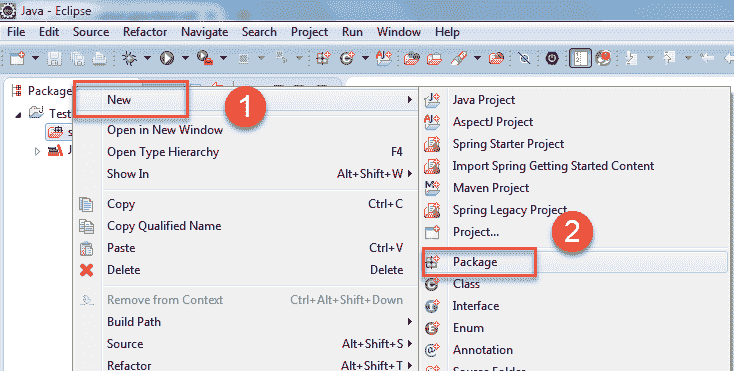Viewport: 734px width, 371px height.
Task: Open the Search pen dropdown arrow
Action: [x=477, y=58]
